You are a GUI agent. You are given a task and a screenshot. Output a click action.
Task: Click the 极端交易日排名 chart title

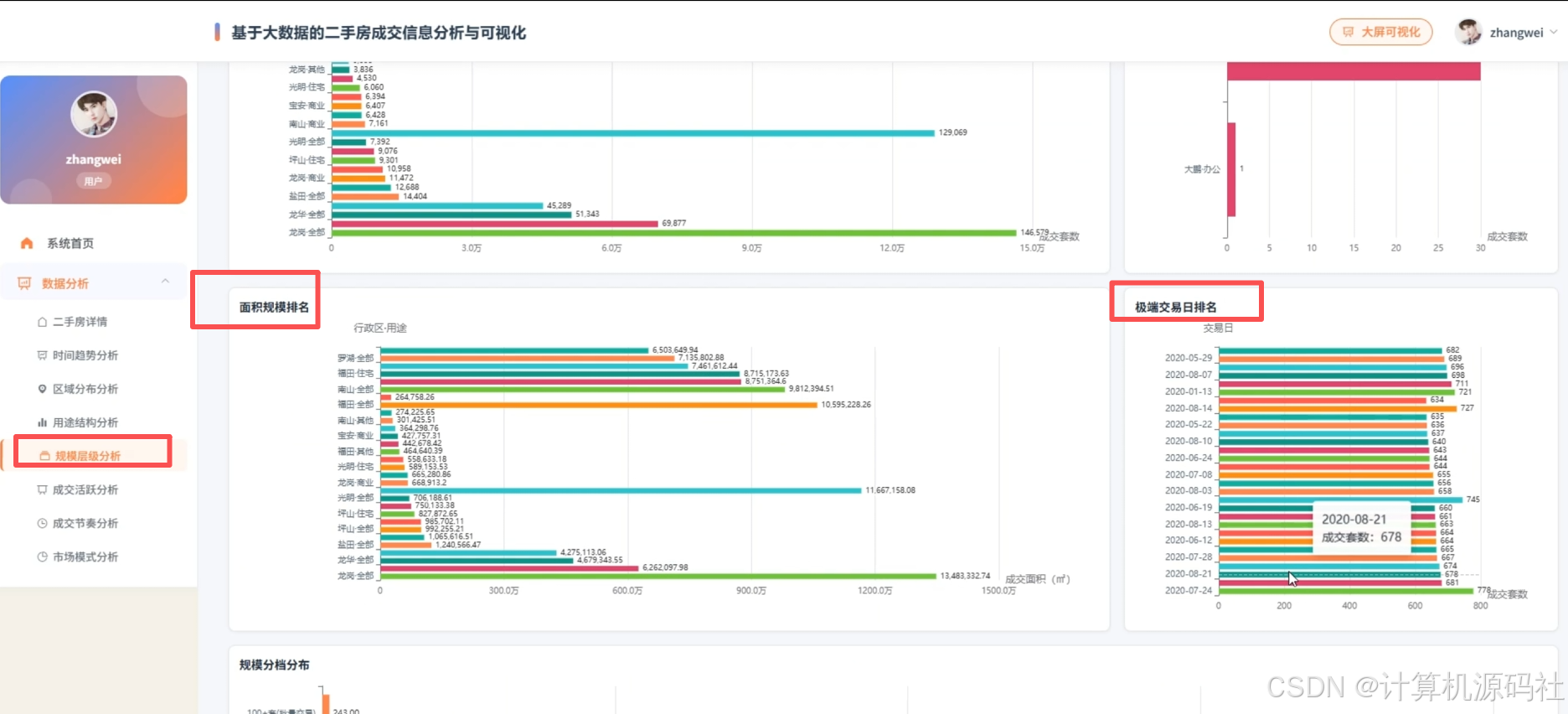1176,308
